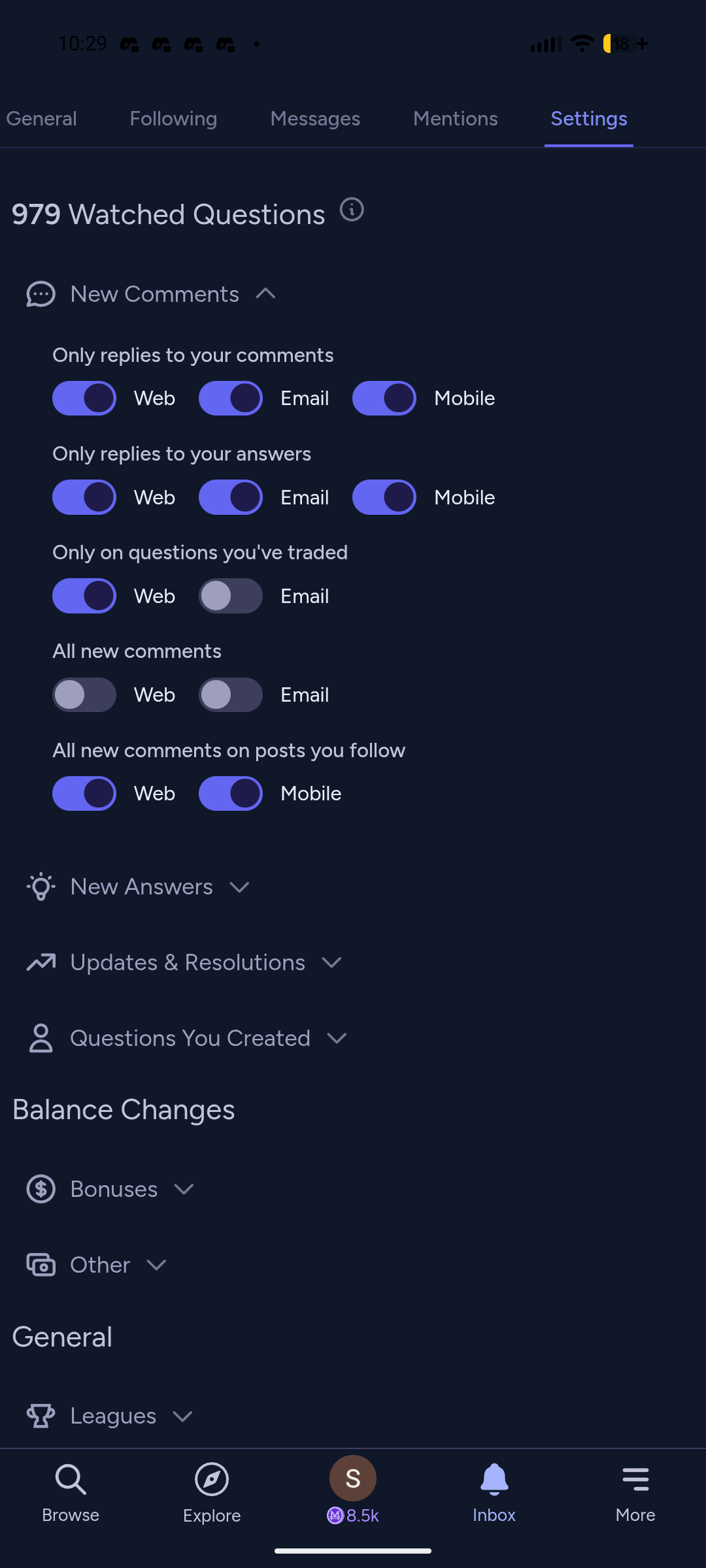Open the Inbox bell icon
Screen dimensions: 706x1568
(494, 1480)
